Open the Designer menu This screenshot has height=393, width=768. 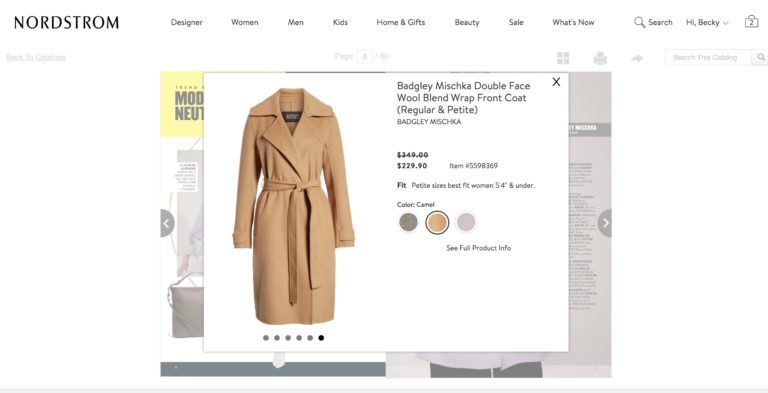tap(187, 22)
